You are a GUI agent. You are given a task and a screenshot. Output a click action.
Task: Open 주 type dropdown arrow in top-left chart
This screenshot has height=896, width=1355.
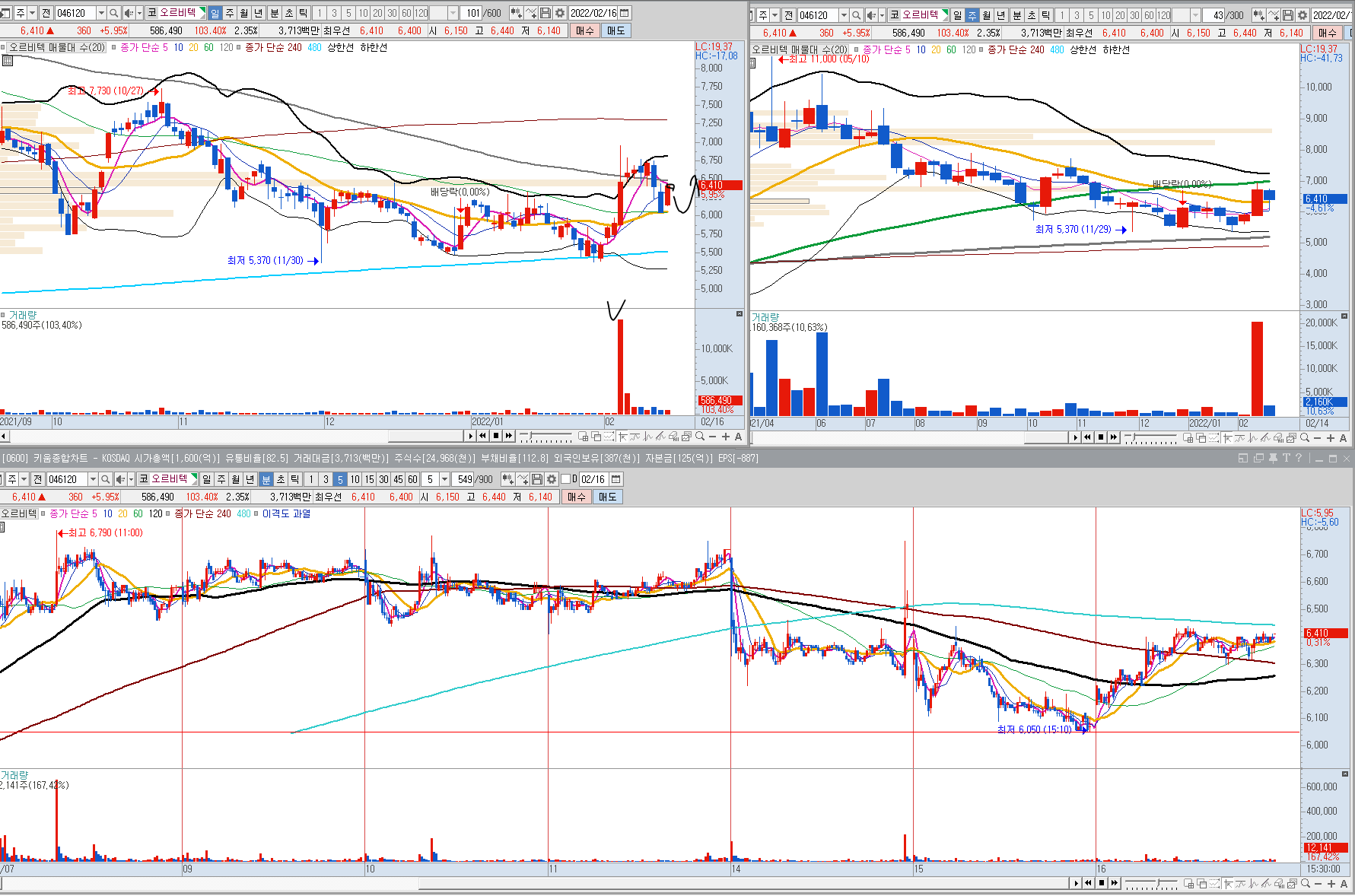[x=32, y=13]
